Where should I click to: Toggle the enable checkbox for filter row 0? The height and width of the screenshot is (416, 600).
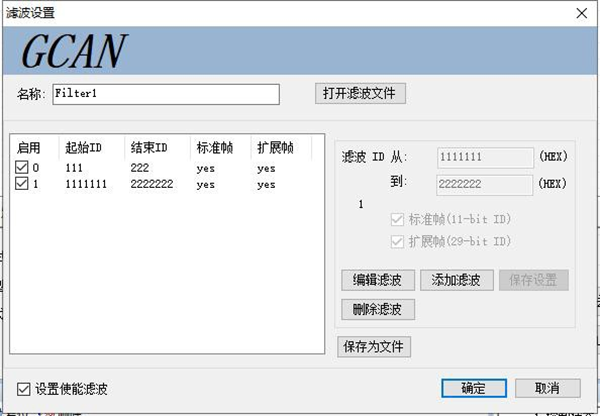(22, 168)
